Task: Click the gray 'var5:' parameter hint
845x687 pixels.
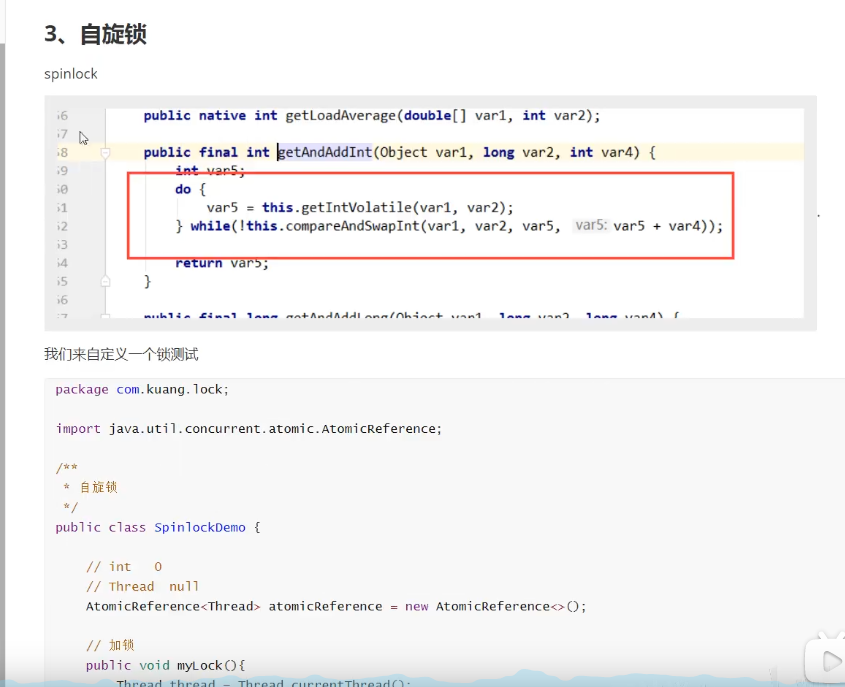Action: click(591, 225)
